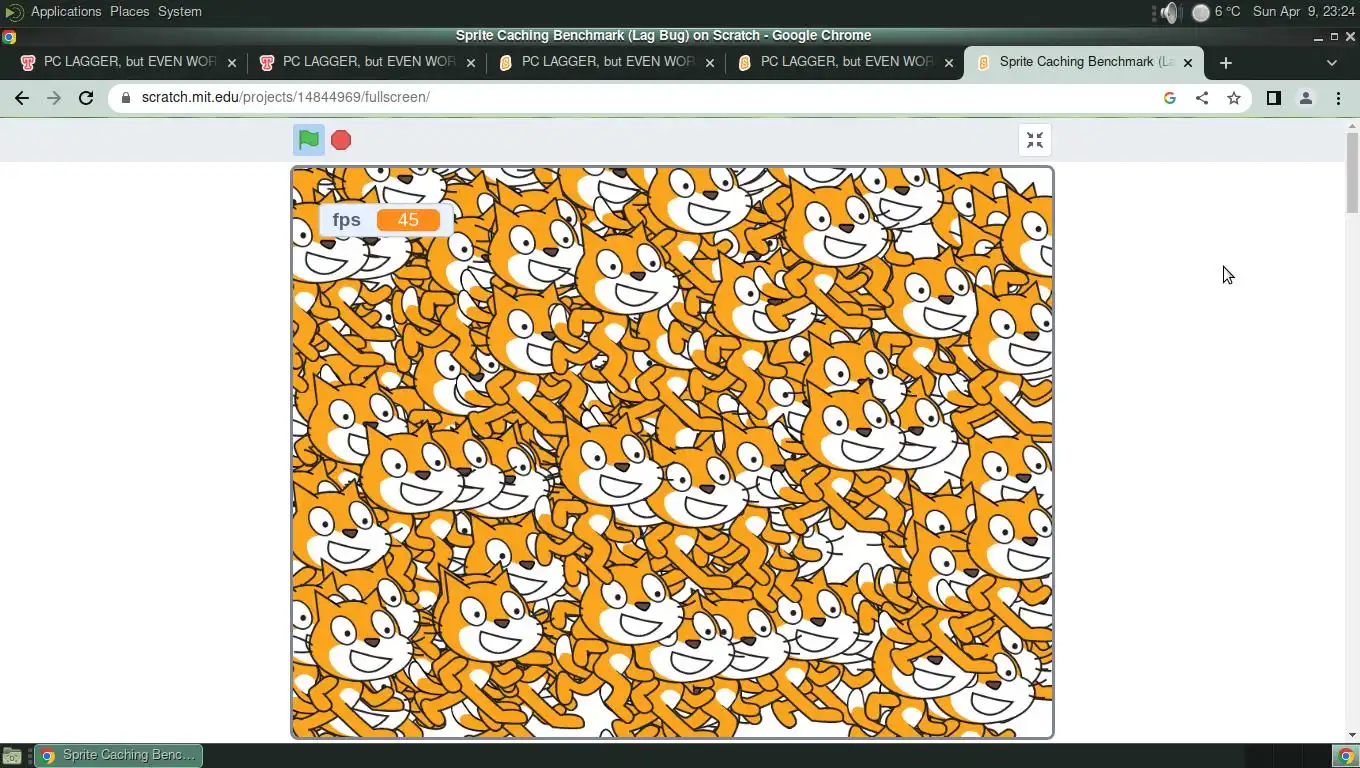The height and width of the screenshot is (768, 1360).
Task: Go back to previous page
Action: pyautogui.click(x=21, y=98)
